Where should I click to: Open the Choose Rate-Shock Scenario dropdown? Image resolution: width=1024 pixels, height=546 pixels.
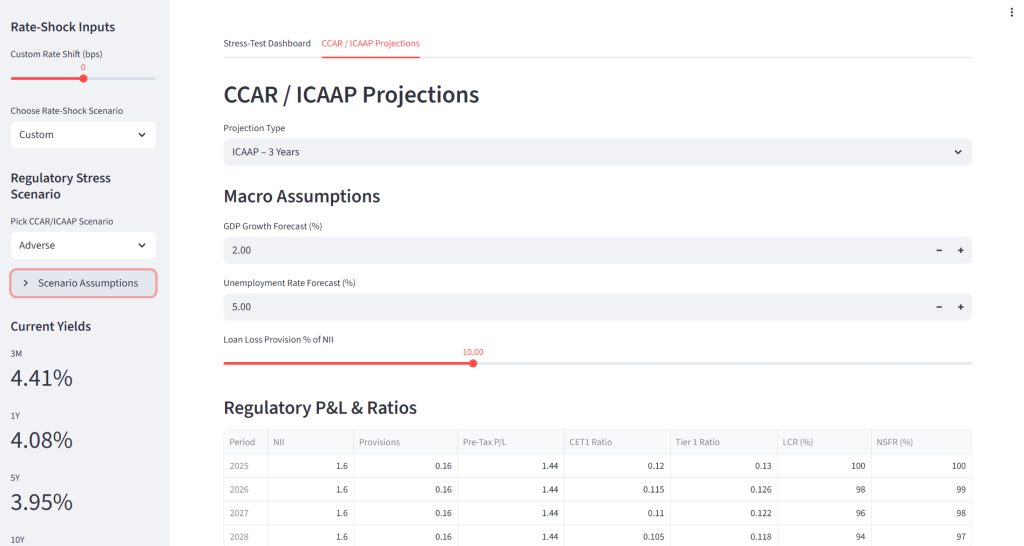[x=83, y=135]
